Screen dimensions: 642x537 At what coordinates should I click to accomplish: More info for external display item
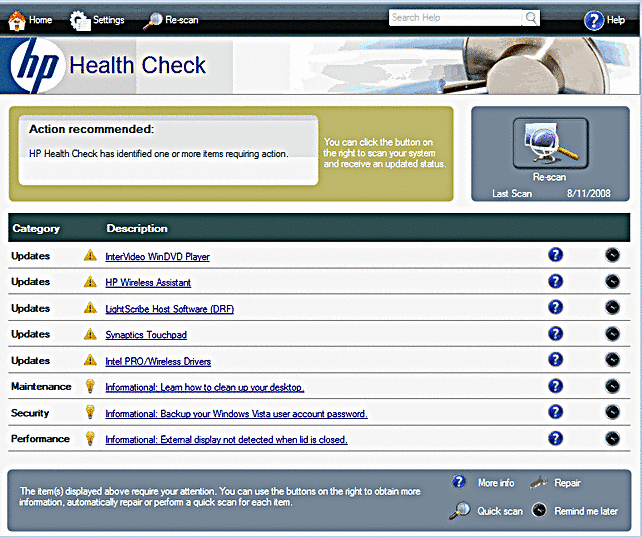coord(555,438)
